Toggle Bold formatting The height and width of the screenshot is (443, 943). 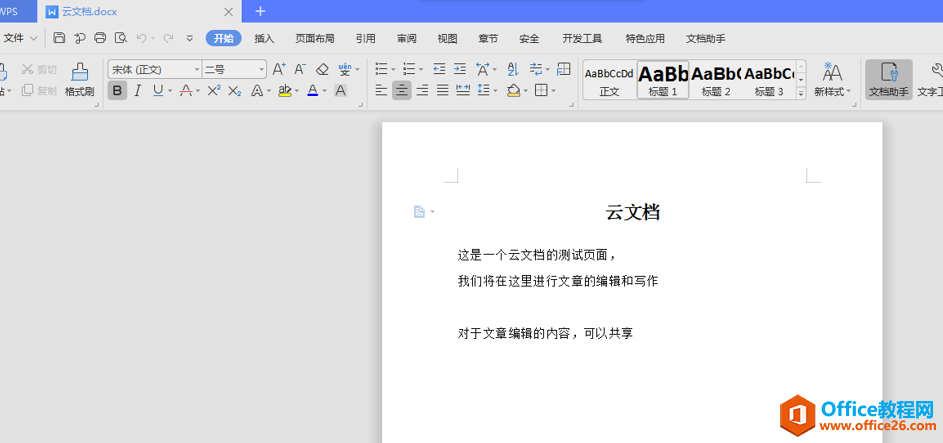coord(117,91)
